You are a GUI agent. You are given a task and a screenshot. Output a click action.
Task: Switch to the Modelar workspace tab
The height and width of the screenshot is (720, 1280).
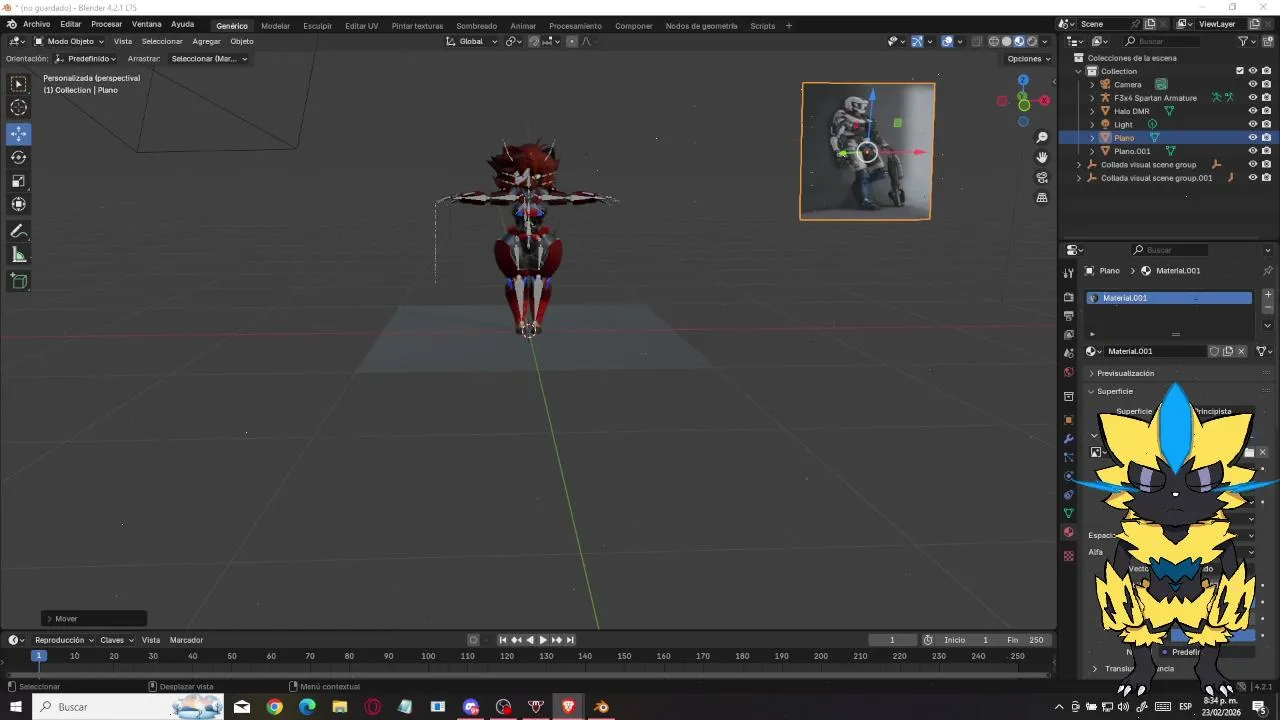[x=275, y=26]
